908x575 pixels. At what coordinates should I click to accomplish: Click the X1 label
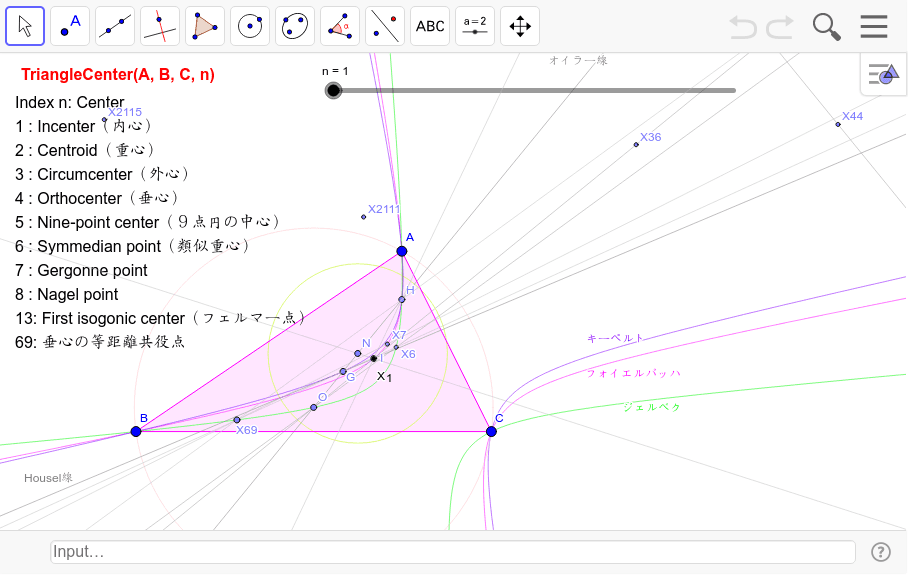pos(385,377)
